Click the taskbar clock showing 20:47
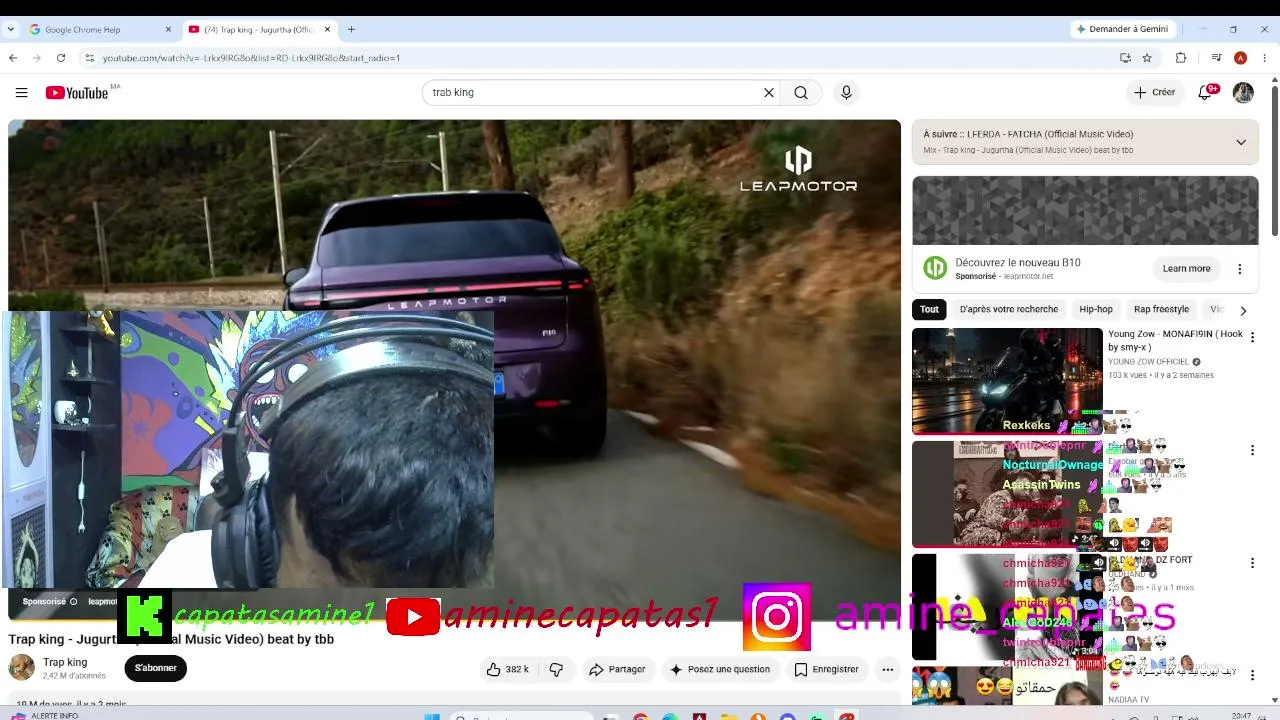 tap(1242, 716)
